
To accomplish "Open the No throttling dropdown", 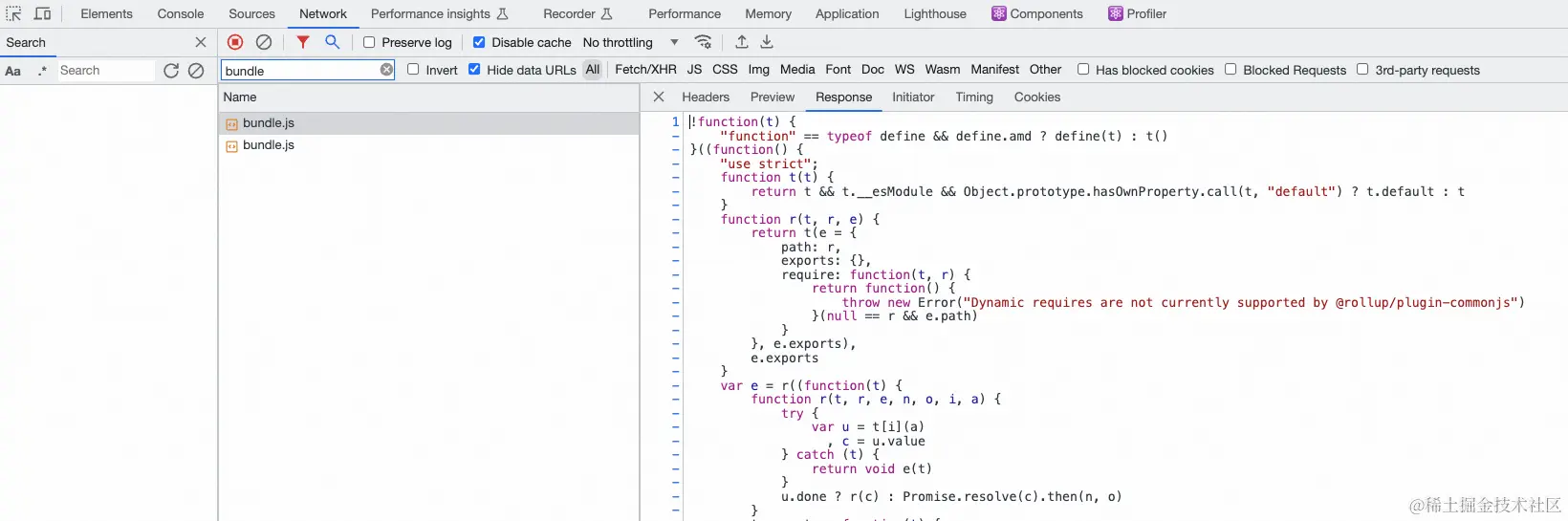I will (631, 42).
